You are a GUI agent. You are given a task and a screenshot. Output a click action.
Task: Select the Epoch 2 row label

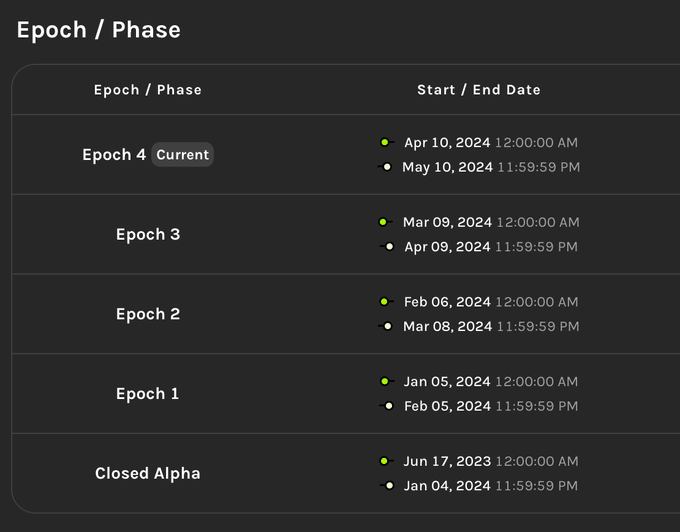pos(148,314)
